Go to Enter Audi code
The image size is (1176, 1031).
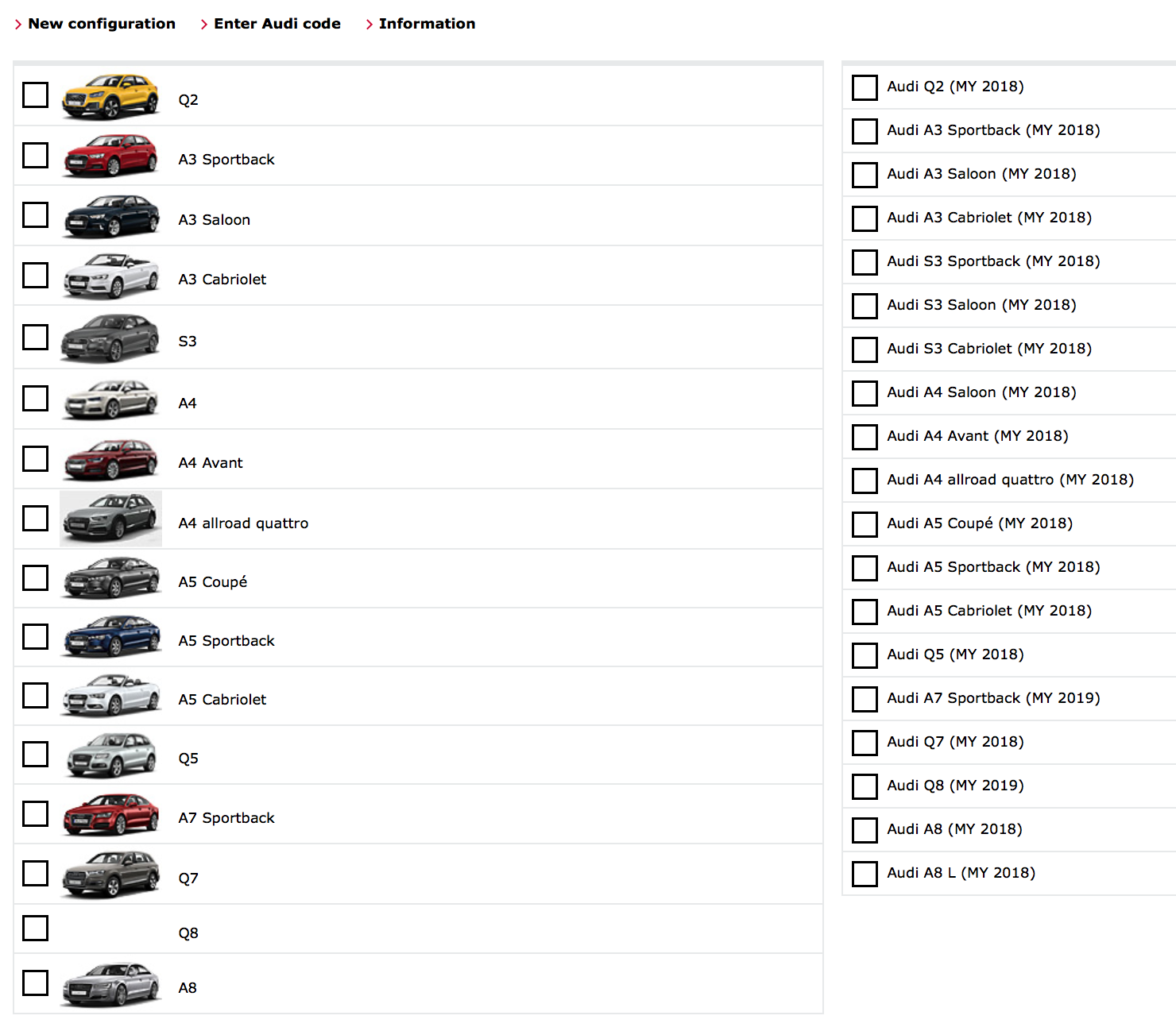coord(277,24)
